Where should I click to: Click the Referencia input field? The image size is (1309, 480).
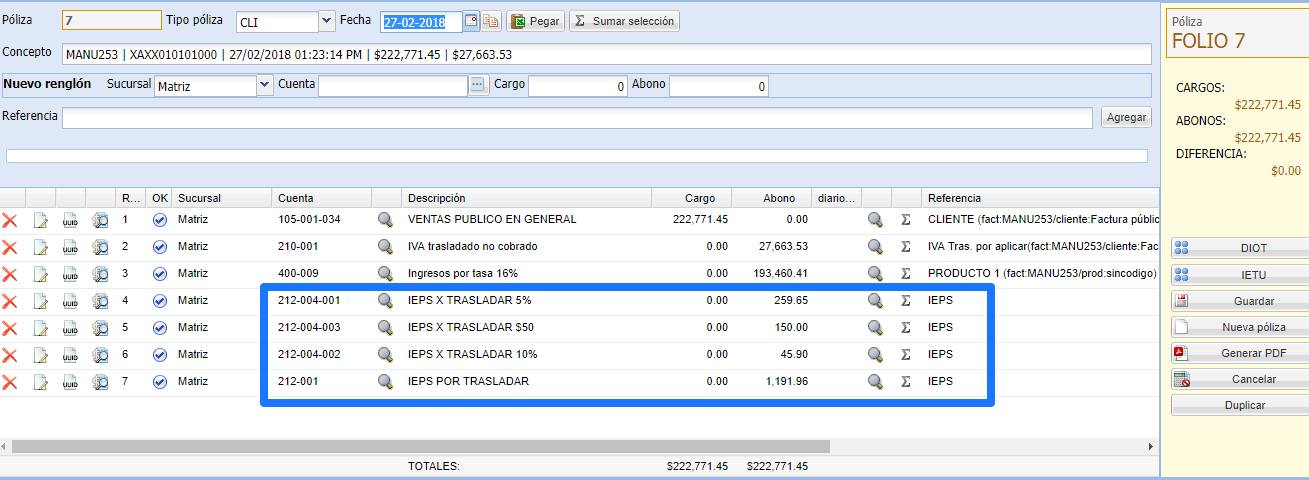click(x=577, y=118)
